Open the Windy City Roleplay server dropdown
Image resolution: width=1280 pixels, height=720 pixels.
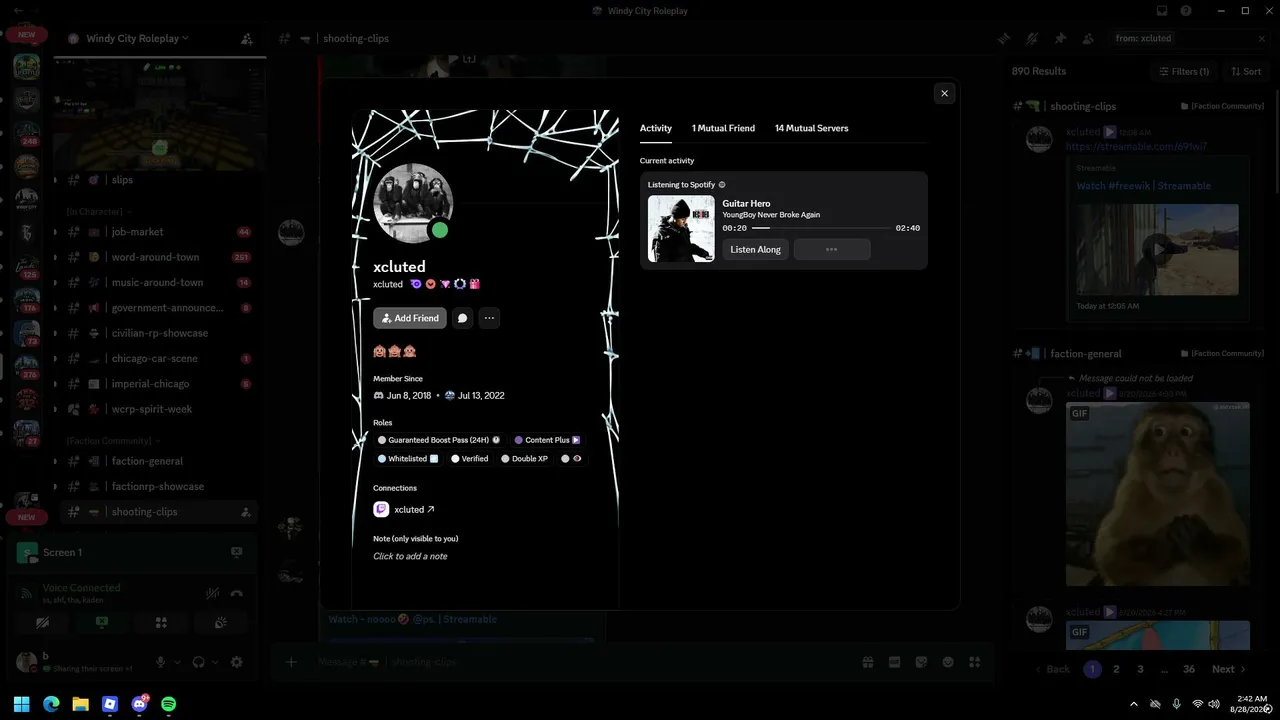pos(137,38)
